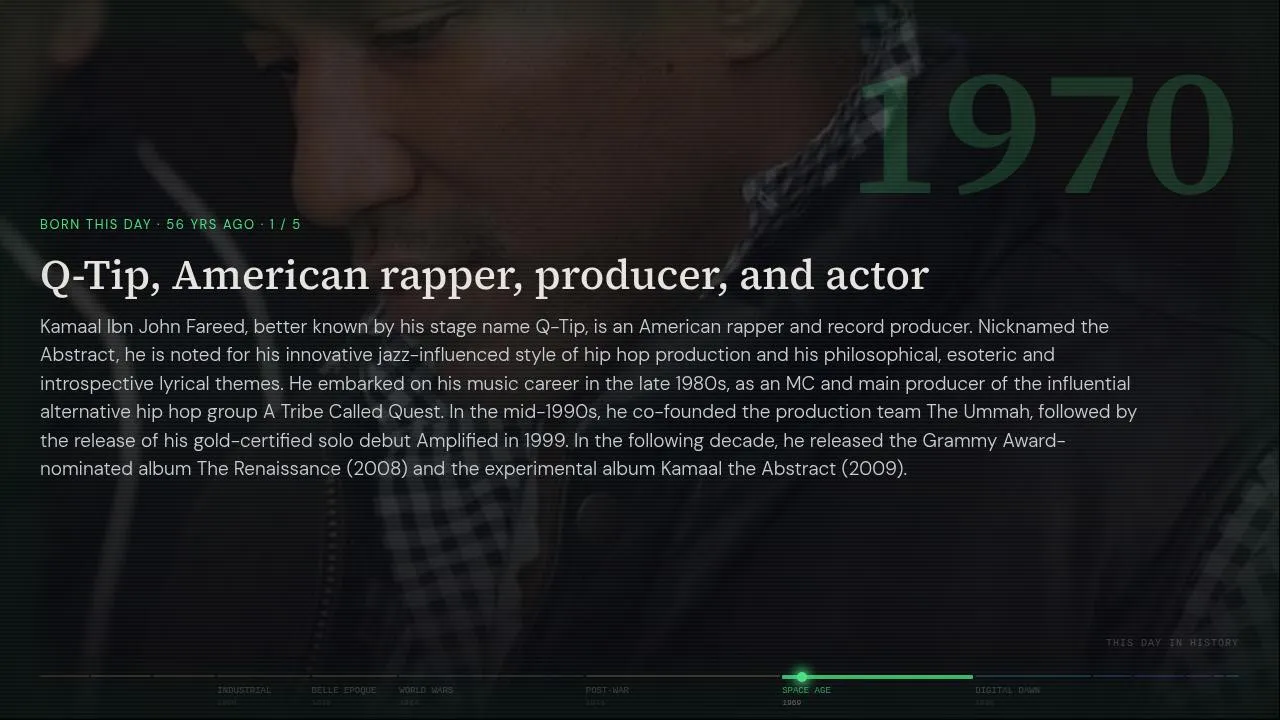Viewport: 1280px width, 720px height.
Task: Click the large 1970 year display
Action: [x=1046, y=136]
